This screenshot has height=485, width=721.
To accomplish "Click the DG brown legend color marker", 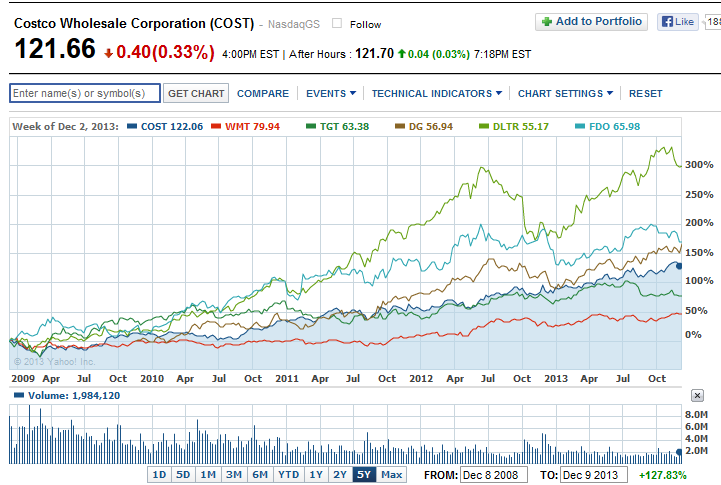I will coord(400,126).
